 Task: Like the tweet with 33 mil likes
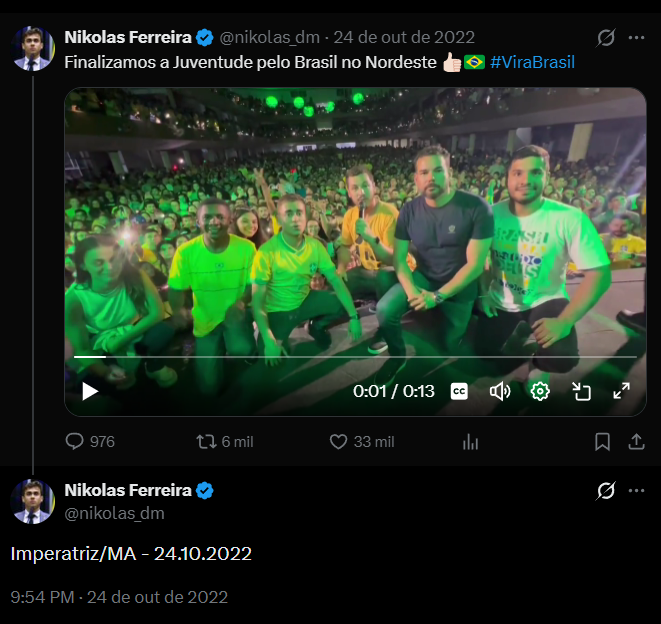point(338,441)
